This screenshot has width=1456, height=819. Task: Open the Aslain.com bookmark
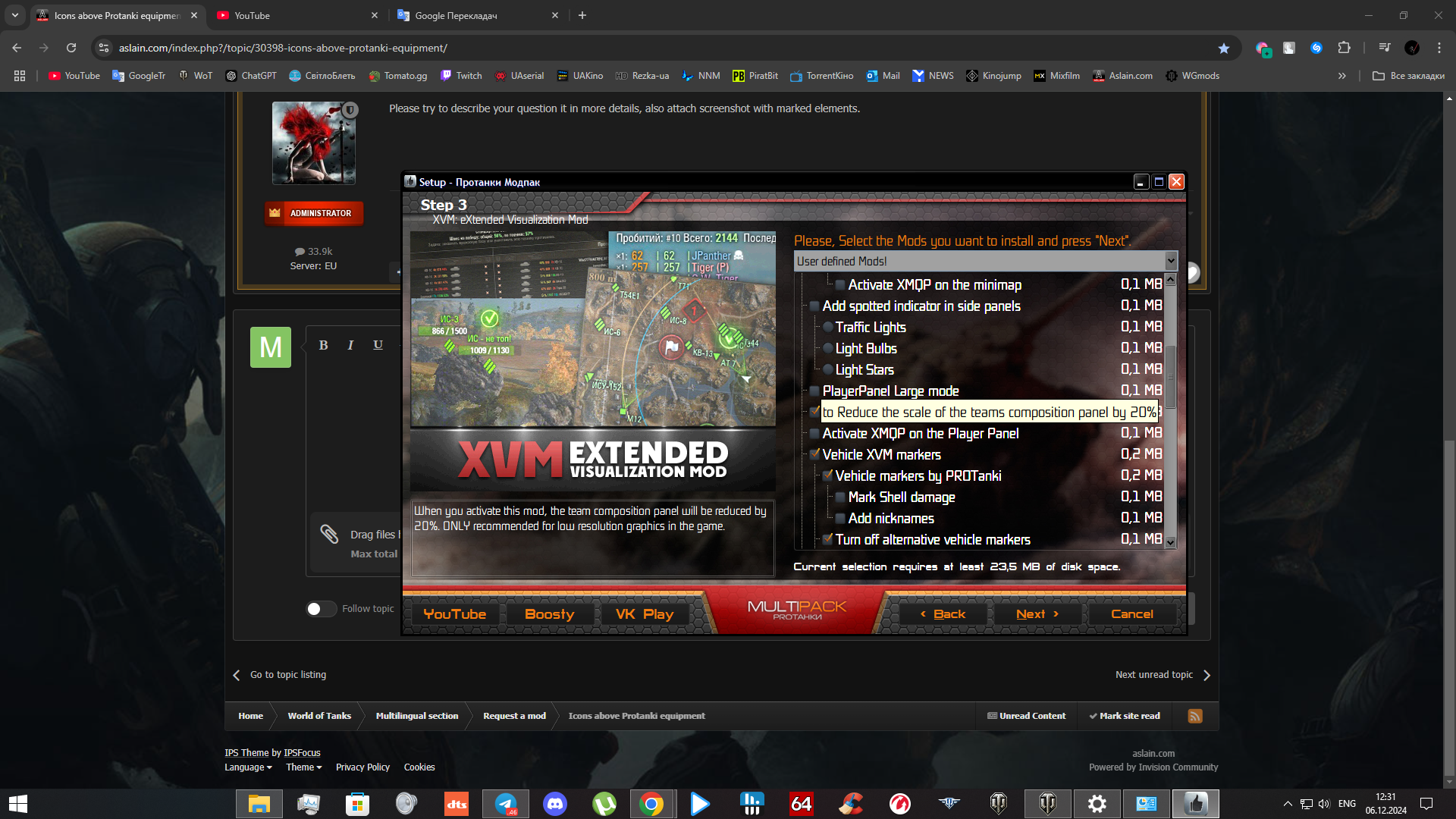coord(1122,76)
